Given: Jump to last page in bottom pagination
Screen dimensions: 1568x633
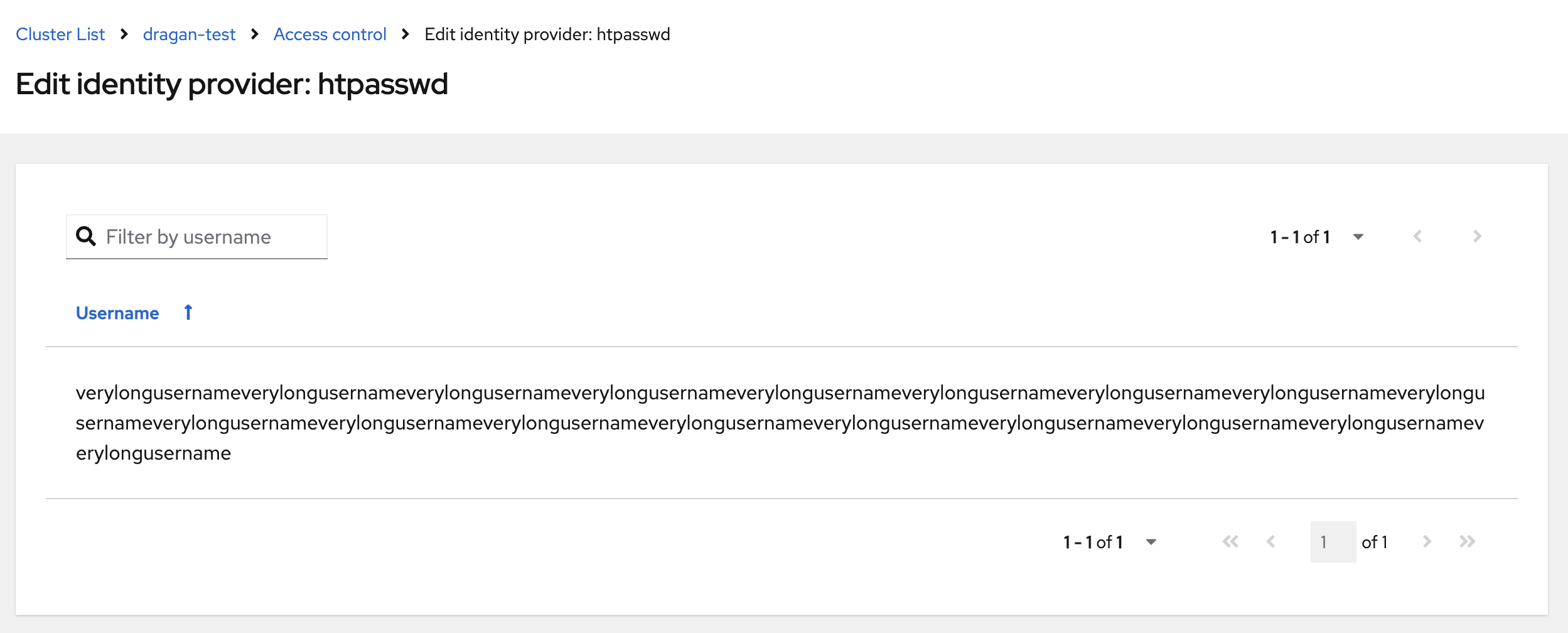Looking at the screenshot, I should click(1468, 542).
